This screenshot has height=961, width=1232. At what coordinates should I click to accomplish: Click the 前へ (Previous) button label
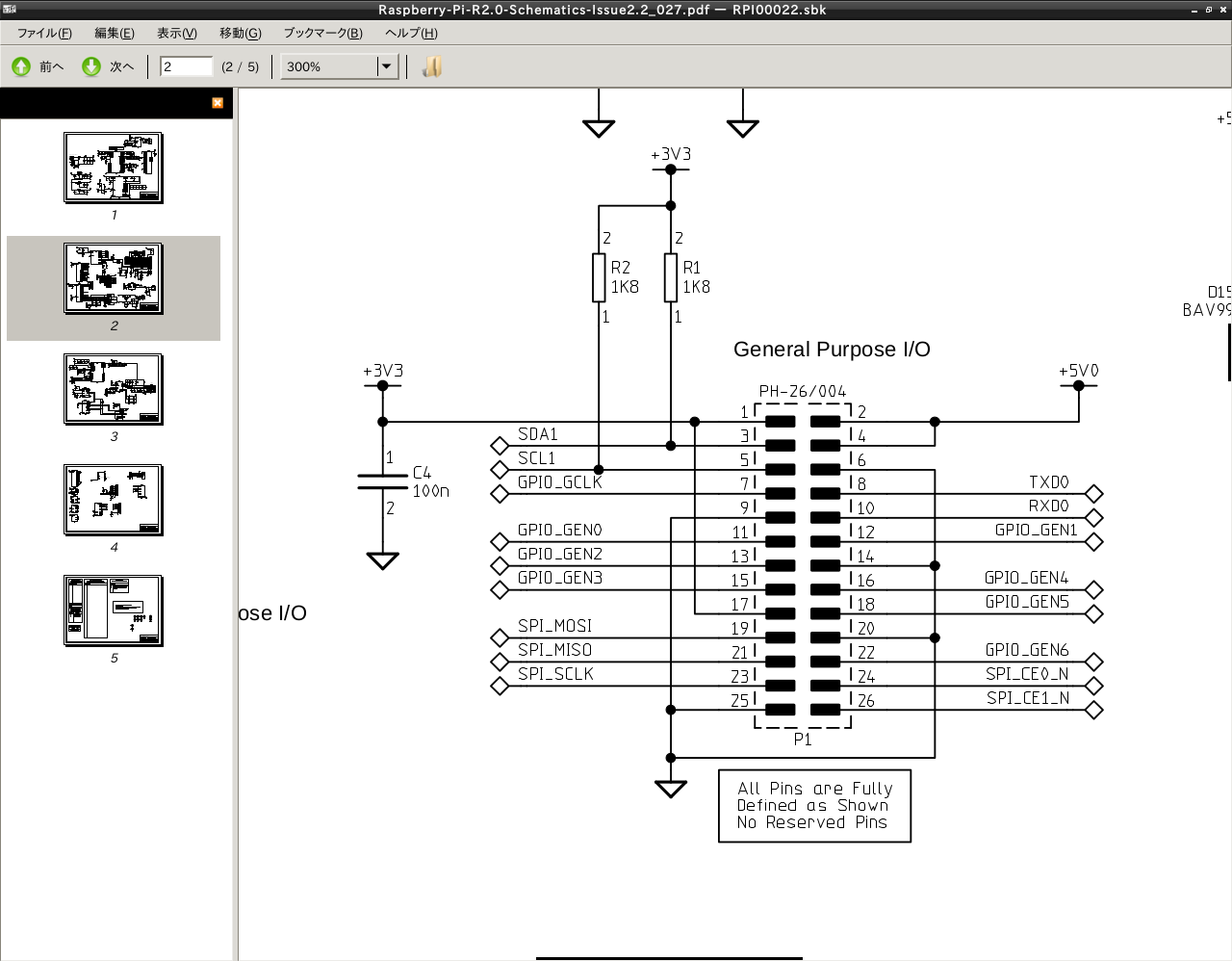point(51,66)
